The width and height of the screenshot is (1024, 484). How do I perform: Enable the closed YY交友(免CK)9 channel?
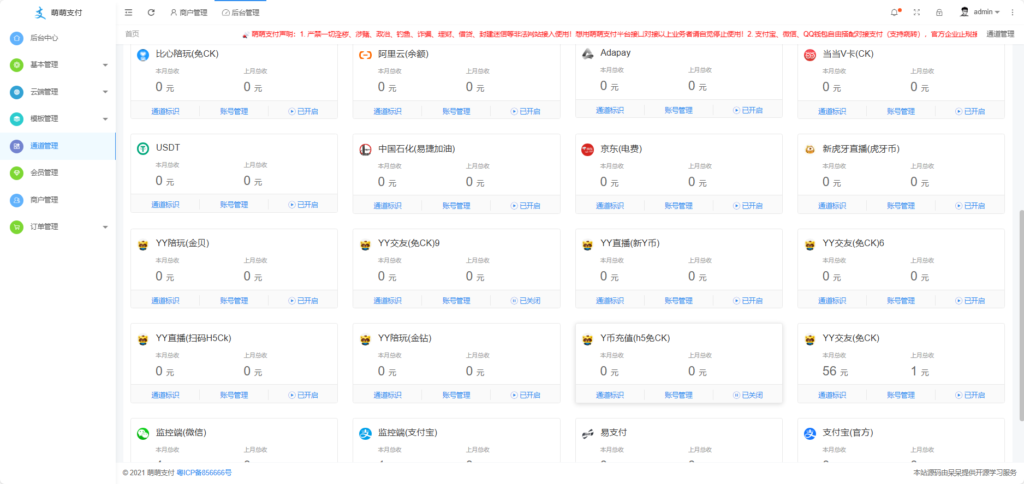click(526, 300)
